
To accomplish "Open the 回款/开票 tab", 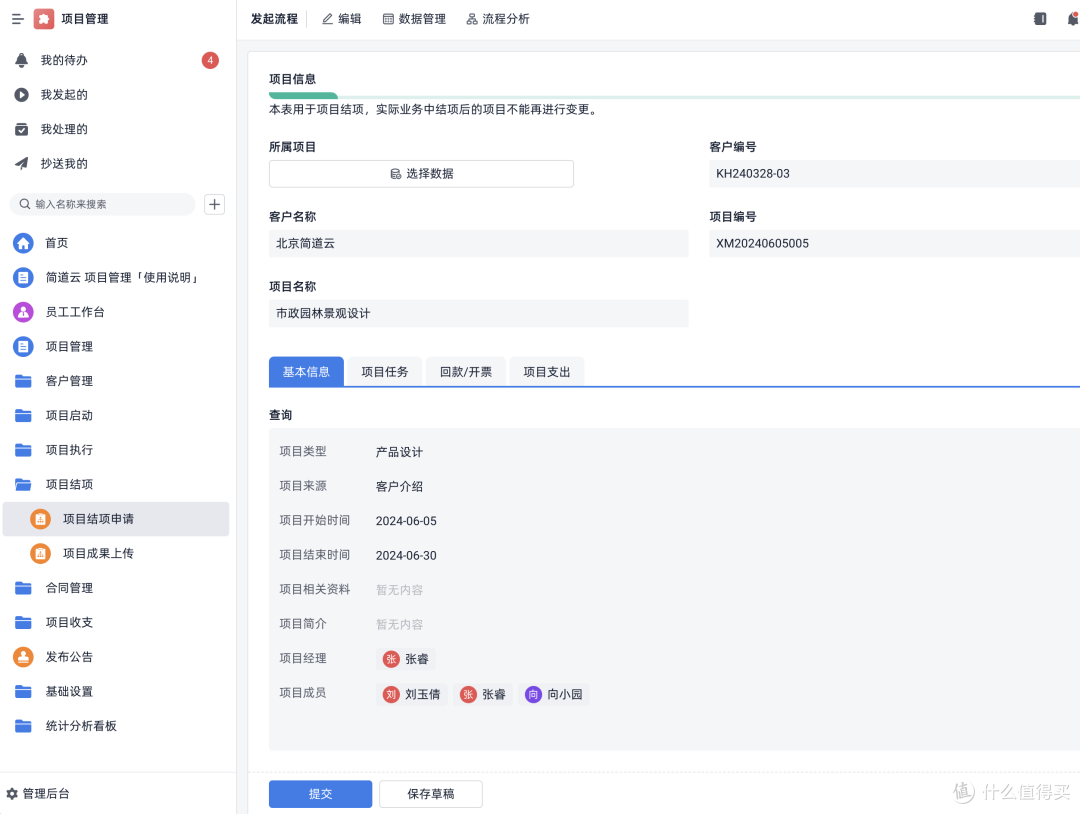I will (x=466, y=372).
